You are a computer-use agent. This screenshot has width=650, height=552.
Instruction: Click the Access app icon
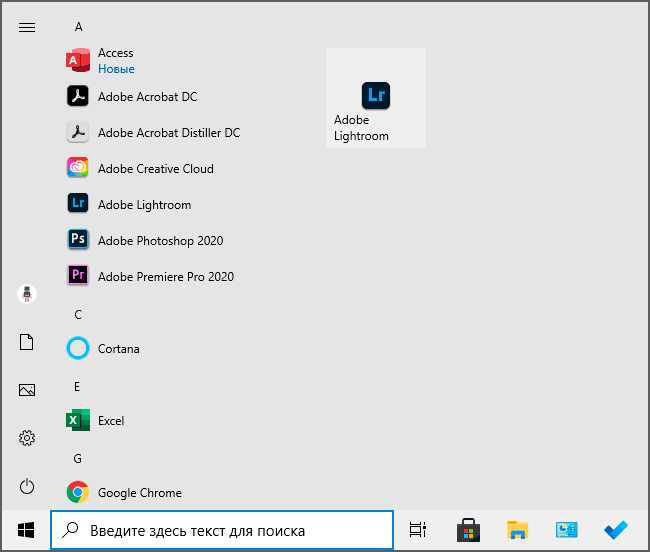coord(78,61)
